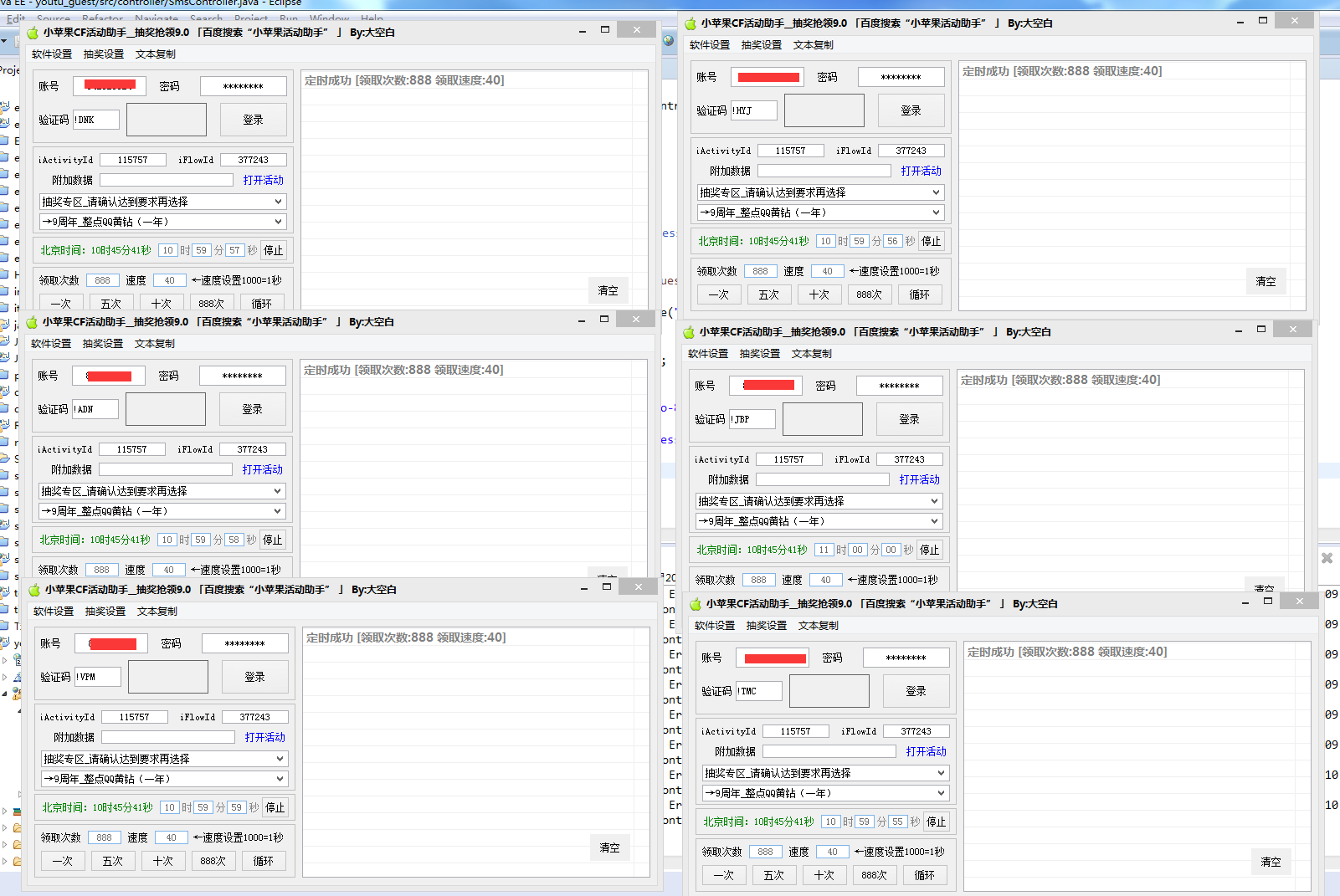Click 打开活动 link in the !ADN window

(x=263, y=469)
